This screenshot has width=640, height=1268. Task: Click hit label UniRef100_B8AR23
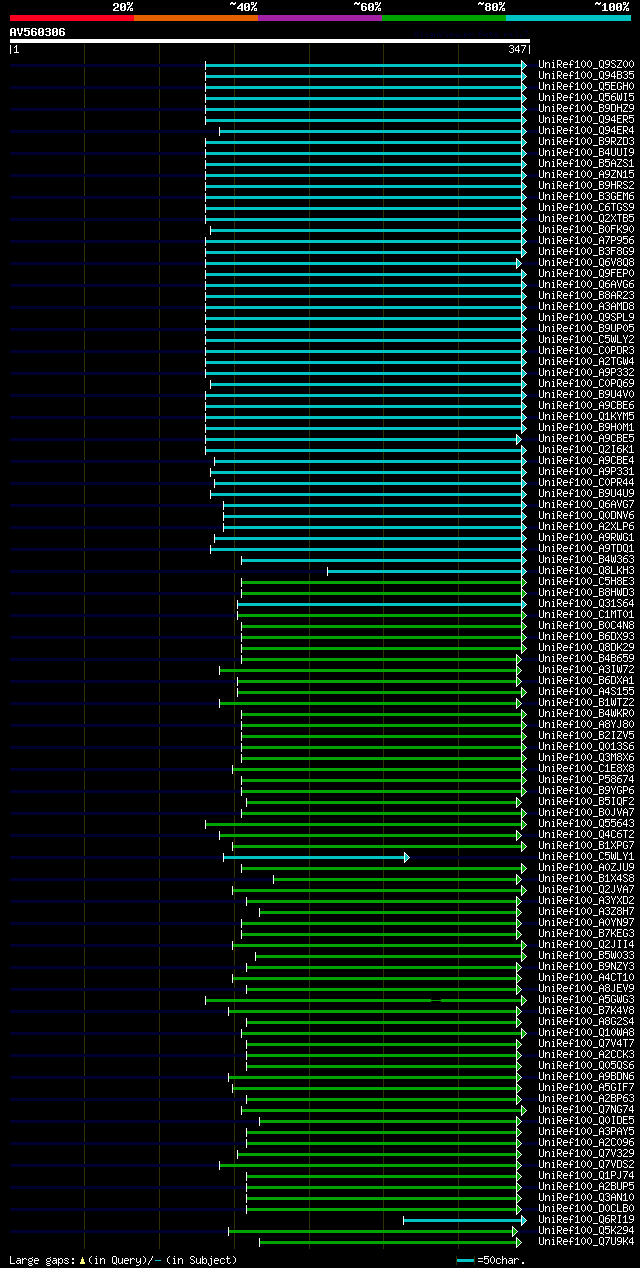pyautogui.click(x=586, y=295)
